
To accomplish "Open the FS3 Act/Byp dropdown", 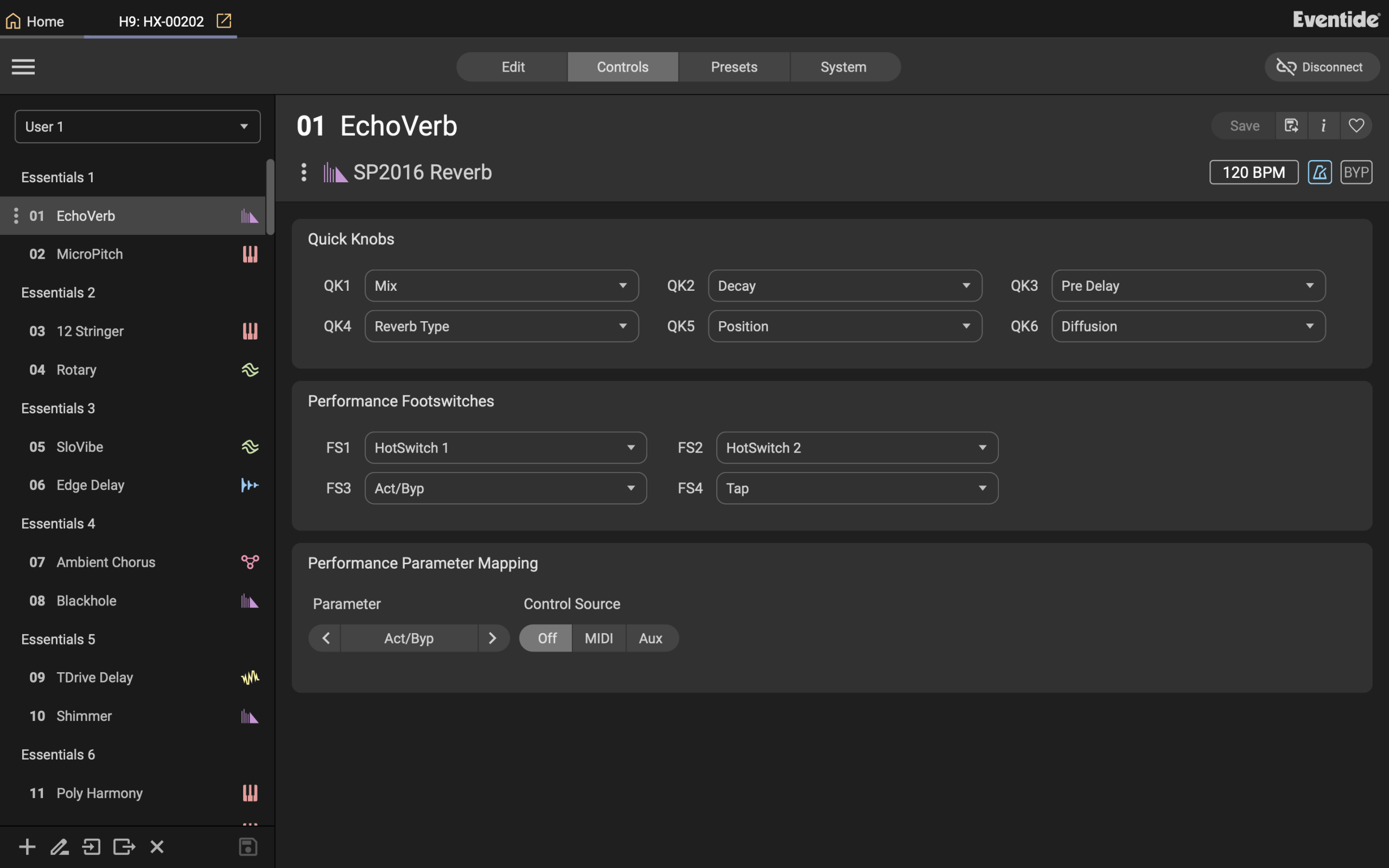I will point(506,488).
